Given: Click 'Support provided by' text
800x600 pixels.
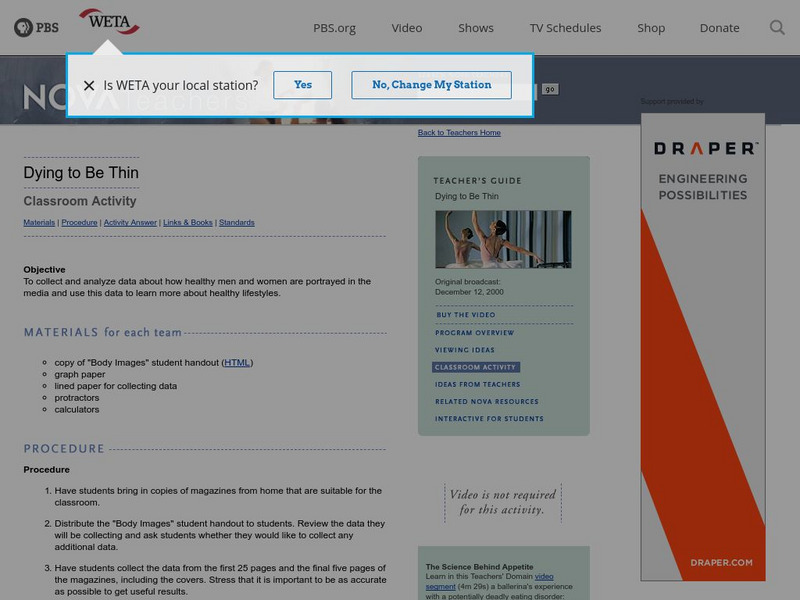Looking at the screenshot, I should tap(672, 102).
